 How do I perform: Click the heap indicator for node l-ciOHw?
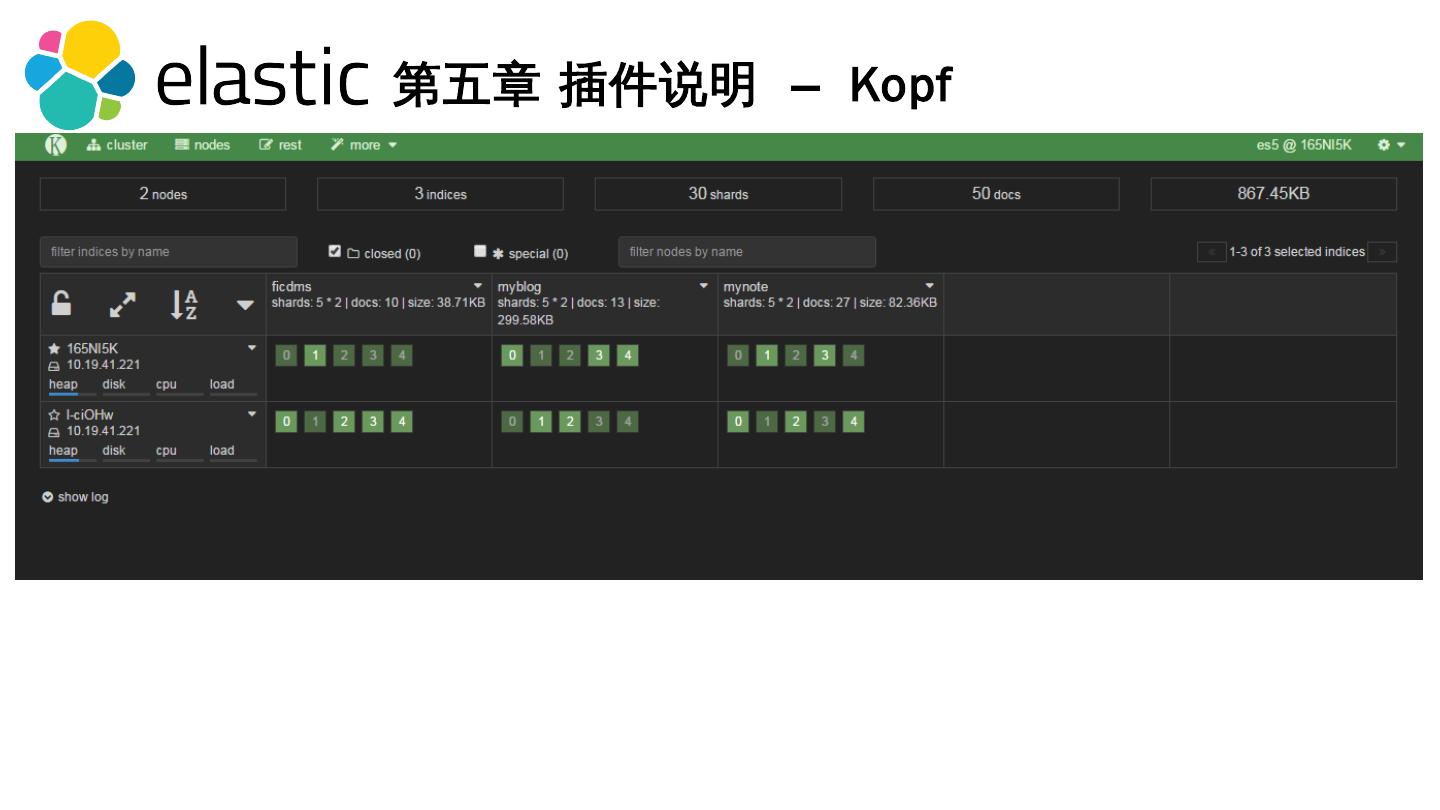pos(72,453)
